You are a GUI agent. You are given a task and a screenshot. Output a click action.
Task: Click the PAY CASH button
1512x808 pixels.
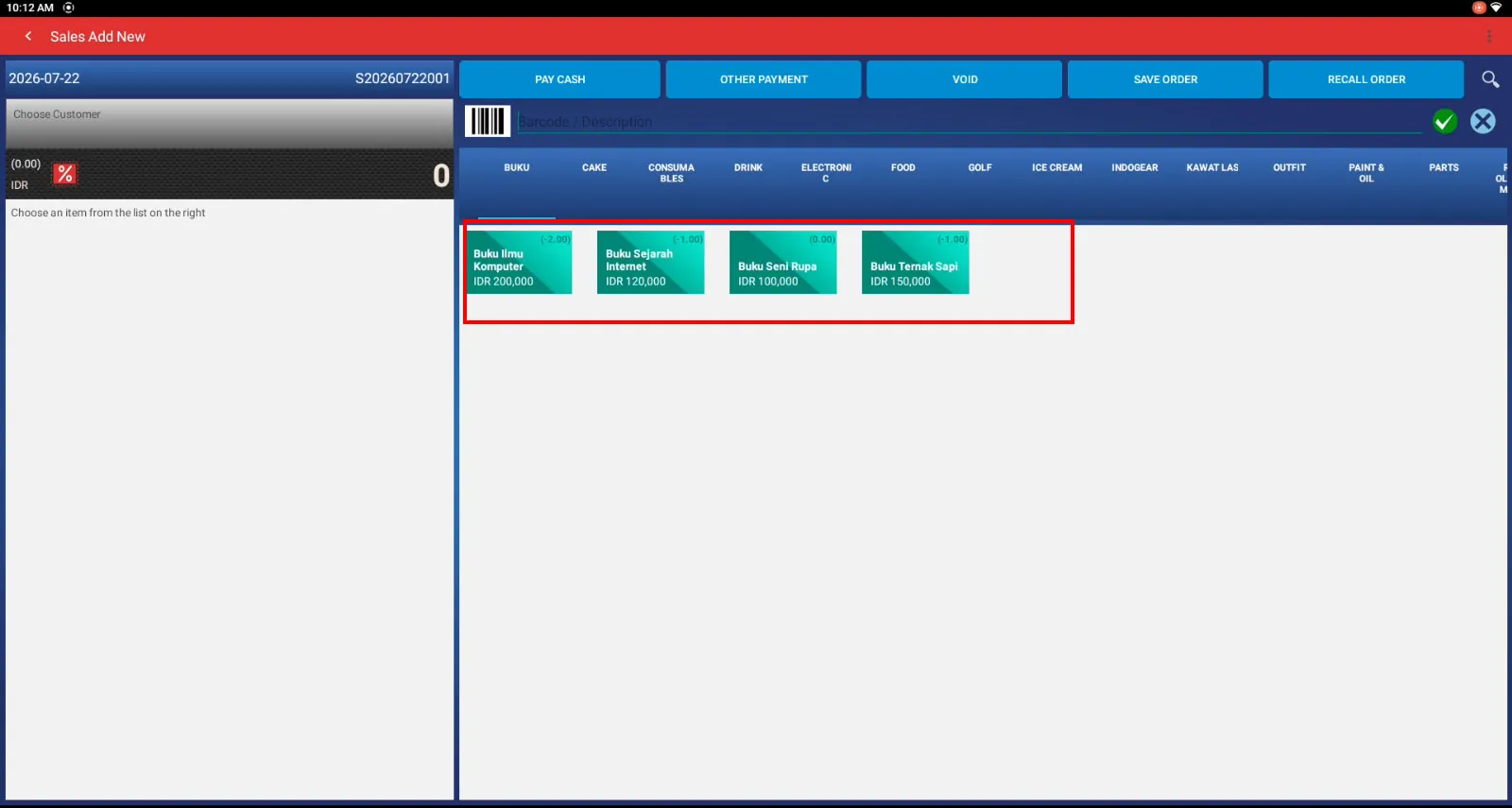click(559, 79)
